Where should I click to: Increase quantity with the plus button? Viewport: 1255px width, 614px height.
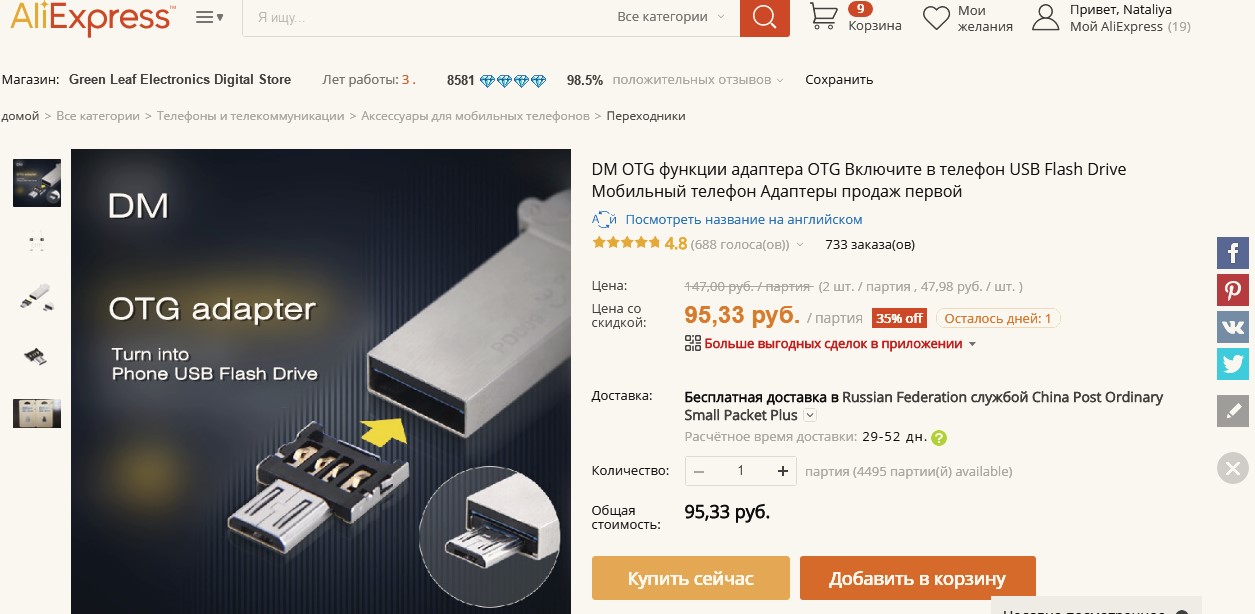[x=783, y=471]
